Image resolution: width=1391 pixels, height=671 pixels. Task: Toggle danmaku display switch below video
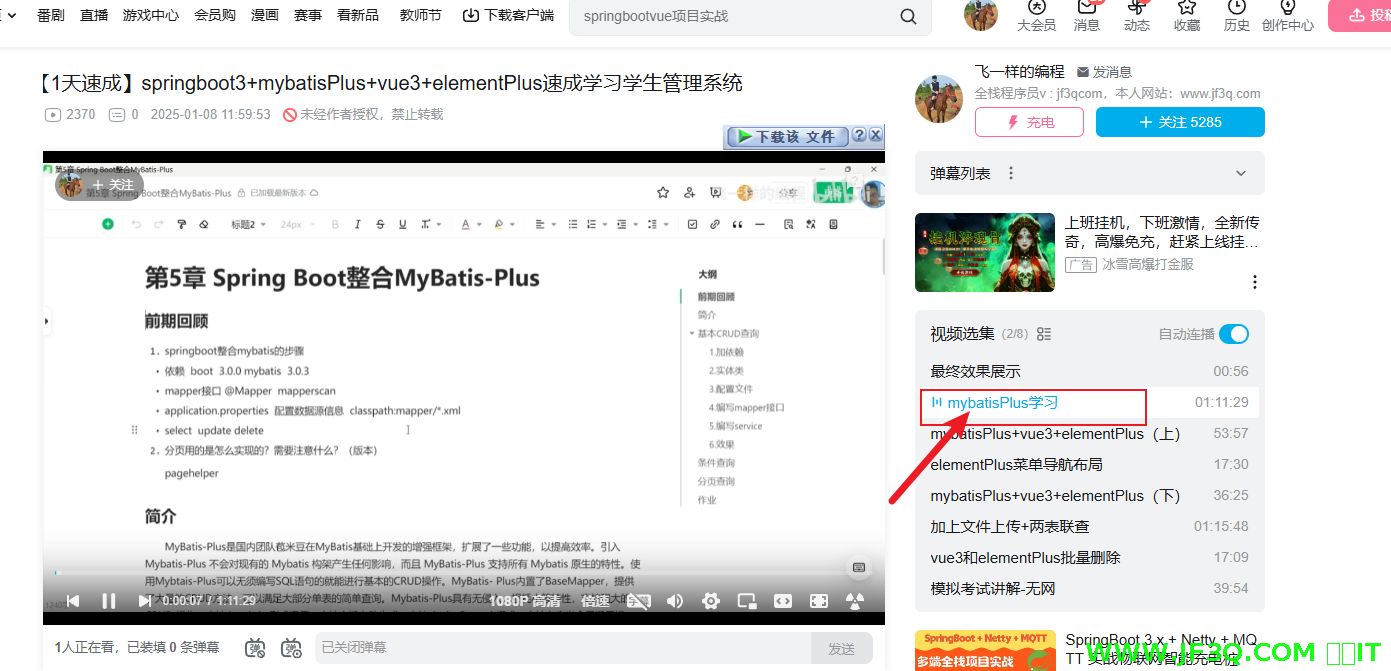(255, 648)
